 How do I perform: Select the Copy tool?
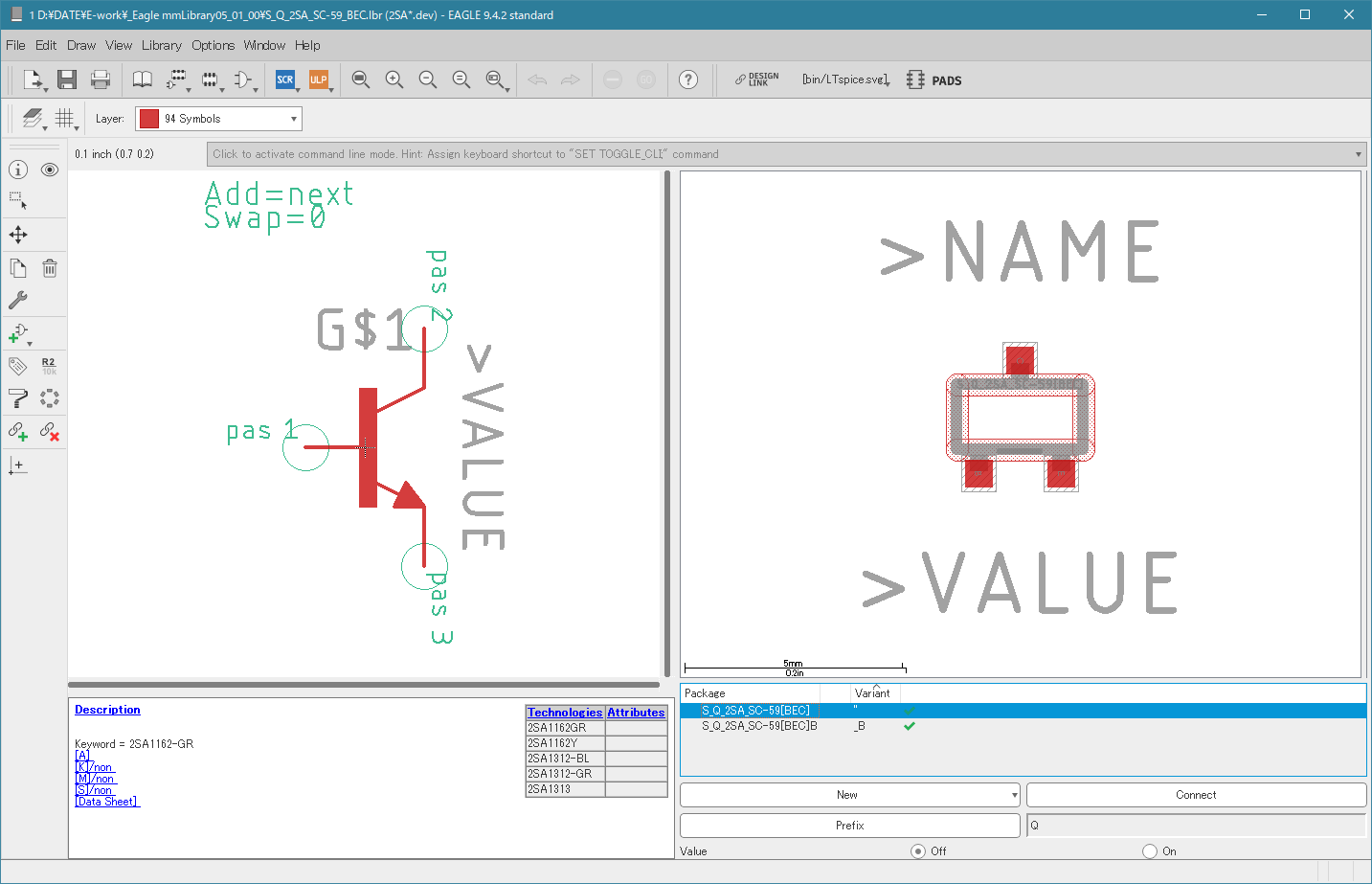click(x=18, y=268)
